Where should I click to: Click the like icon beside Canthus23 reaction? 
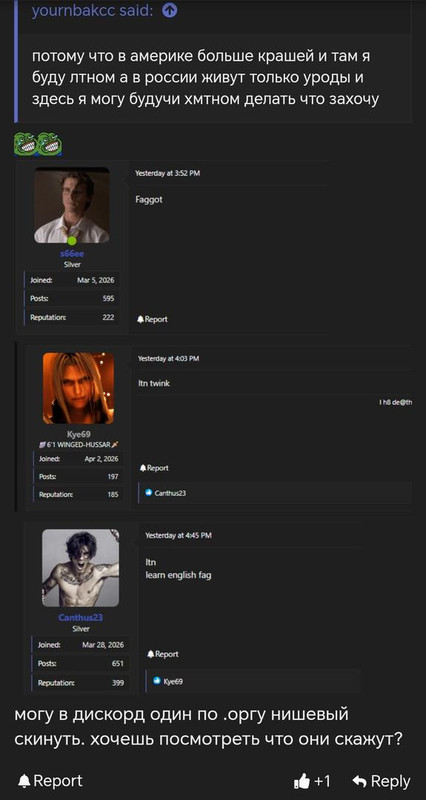tap(148, 493)
